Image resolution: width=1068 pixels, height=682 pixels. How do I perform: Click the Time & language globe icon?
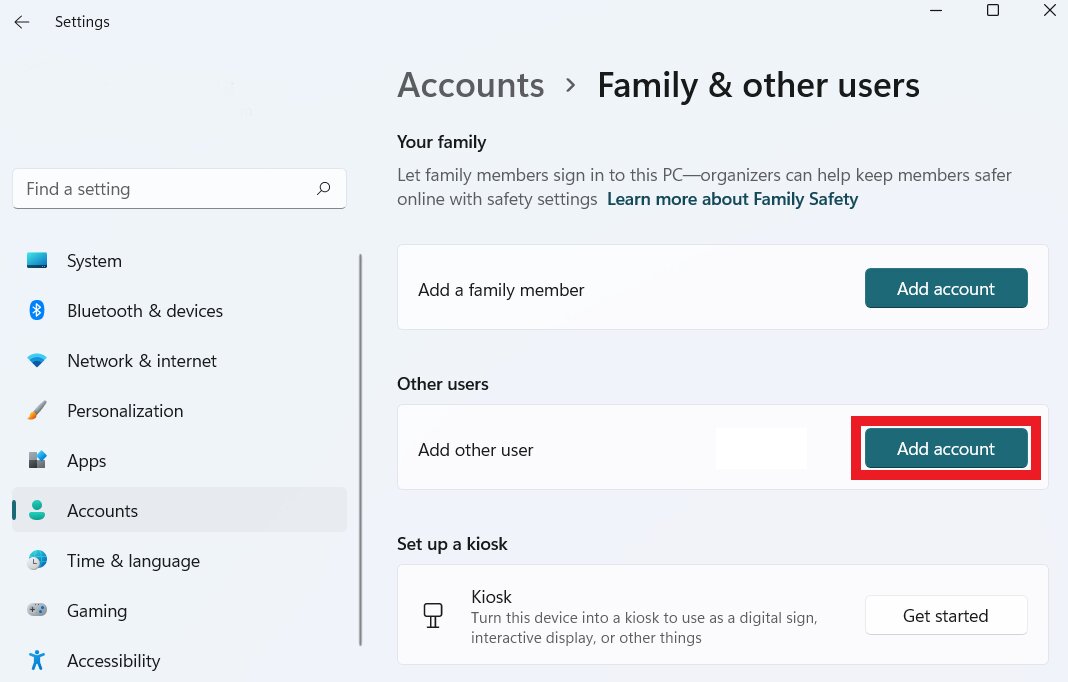(x=37, y=561)
